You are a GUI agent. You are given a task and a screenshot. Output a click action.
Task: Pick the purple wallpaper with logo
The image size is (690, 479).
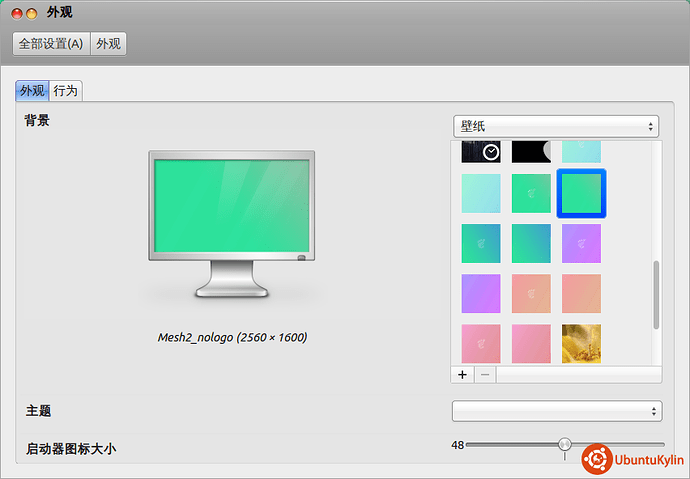[581, 243]
